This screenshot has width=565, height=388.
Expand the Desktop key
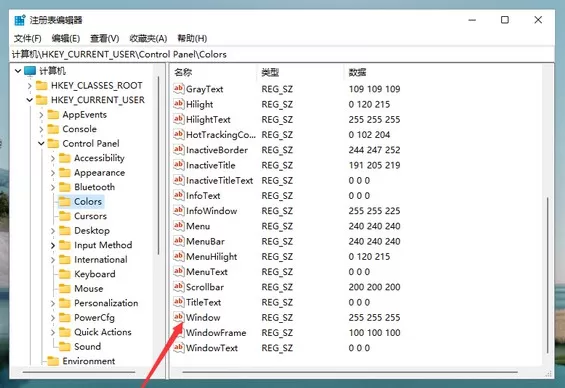click(53, 231)
